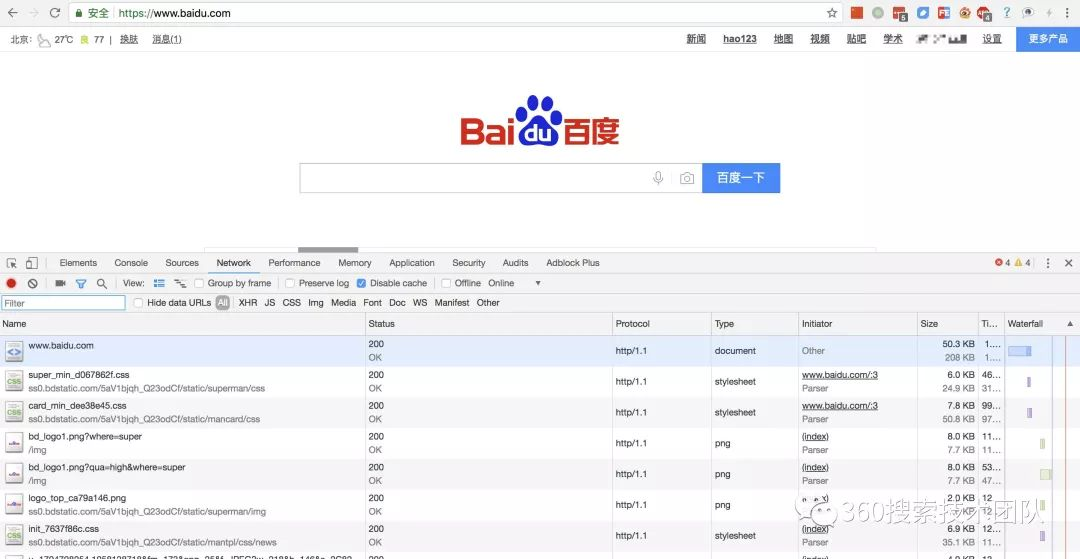Open the Performance tab
Screen dimensions: 1080x559
coord(294,263)
